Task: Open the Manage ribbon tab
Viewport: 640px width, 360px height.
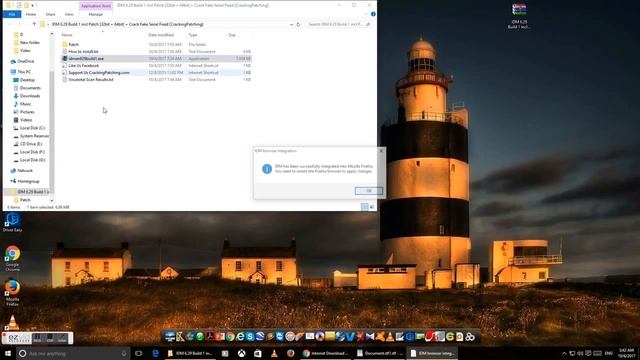Action: [96, 14]
